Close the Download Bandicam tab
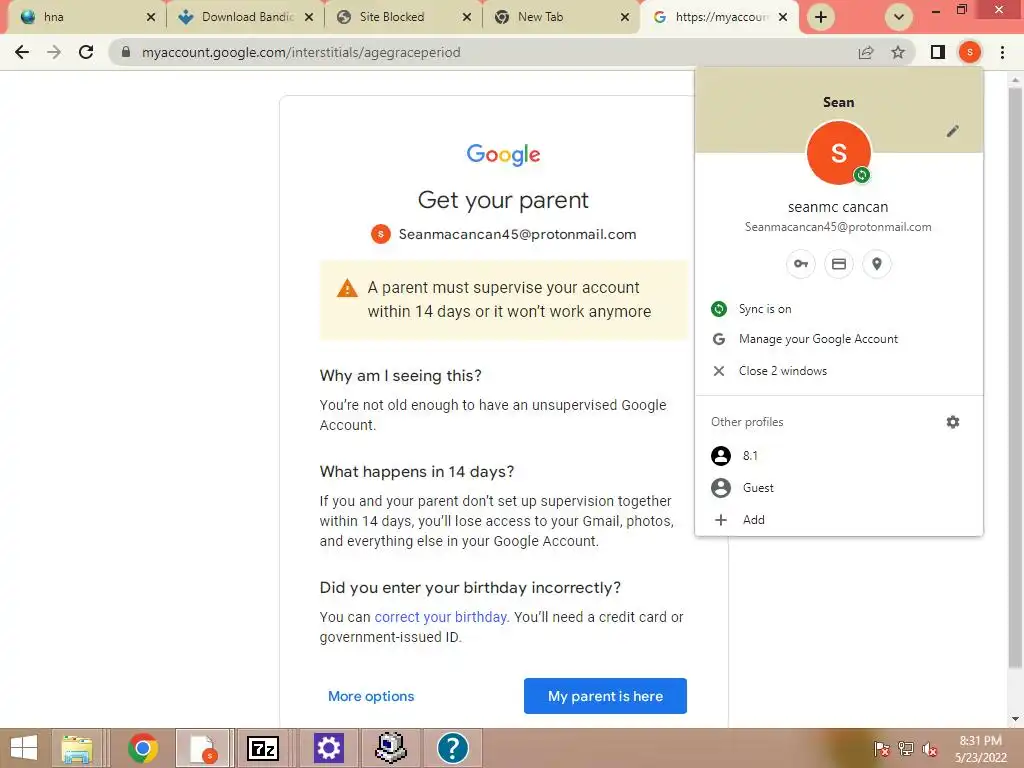 click(309, 18)
